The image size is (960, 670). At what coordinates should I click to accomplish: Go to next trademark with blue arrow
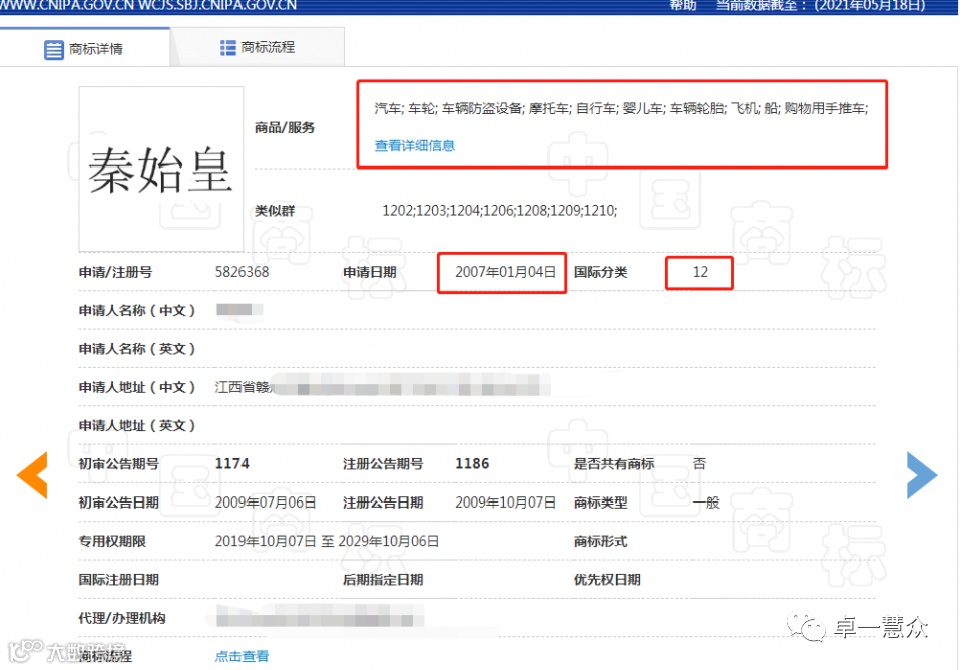pos(922,475)
